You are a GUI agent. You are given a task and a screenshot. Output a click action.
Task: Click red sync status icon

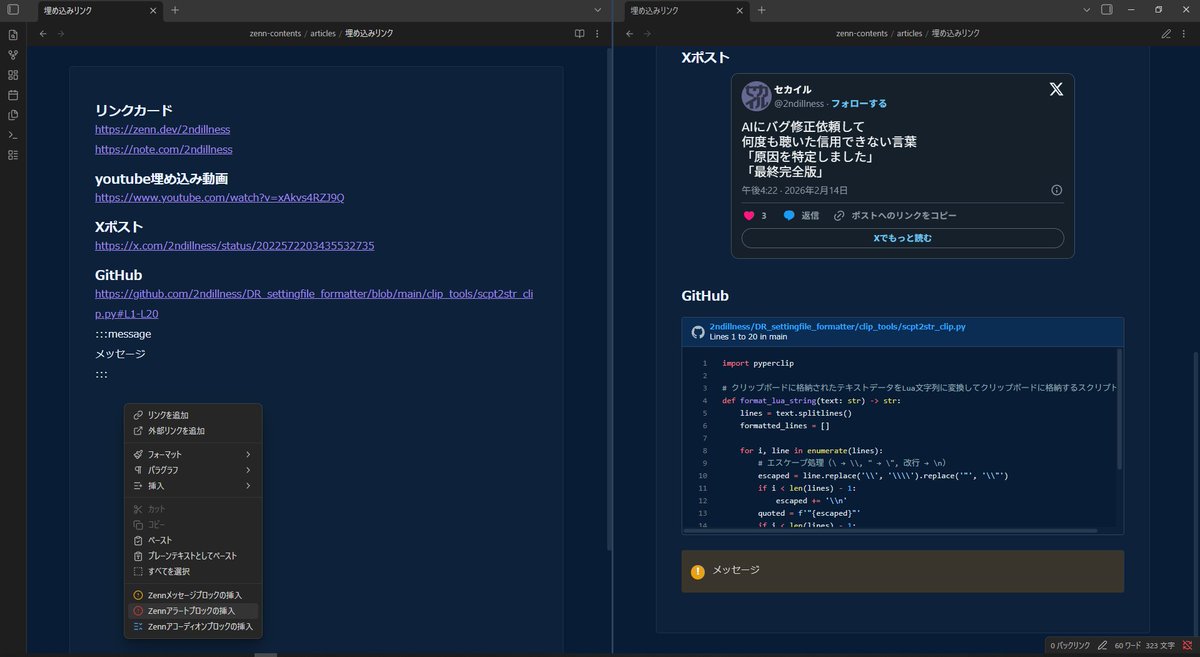pos(1187,646)
